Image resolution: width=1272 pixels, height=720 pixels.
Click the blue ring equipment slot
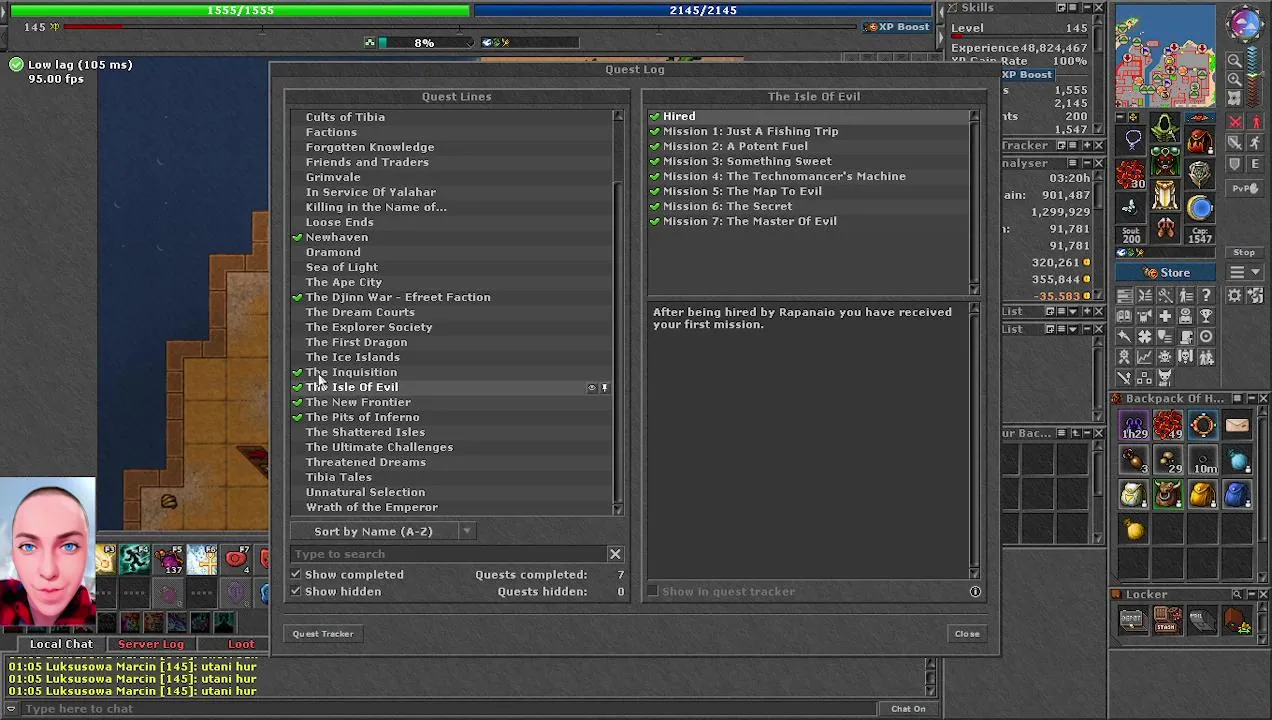[1200, 207]
